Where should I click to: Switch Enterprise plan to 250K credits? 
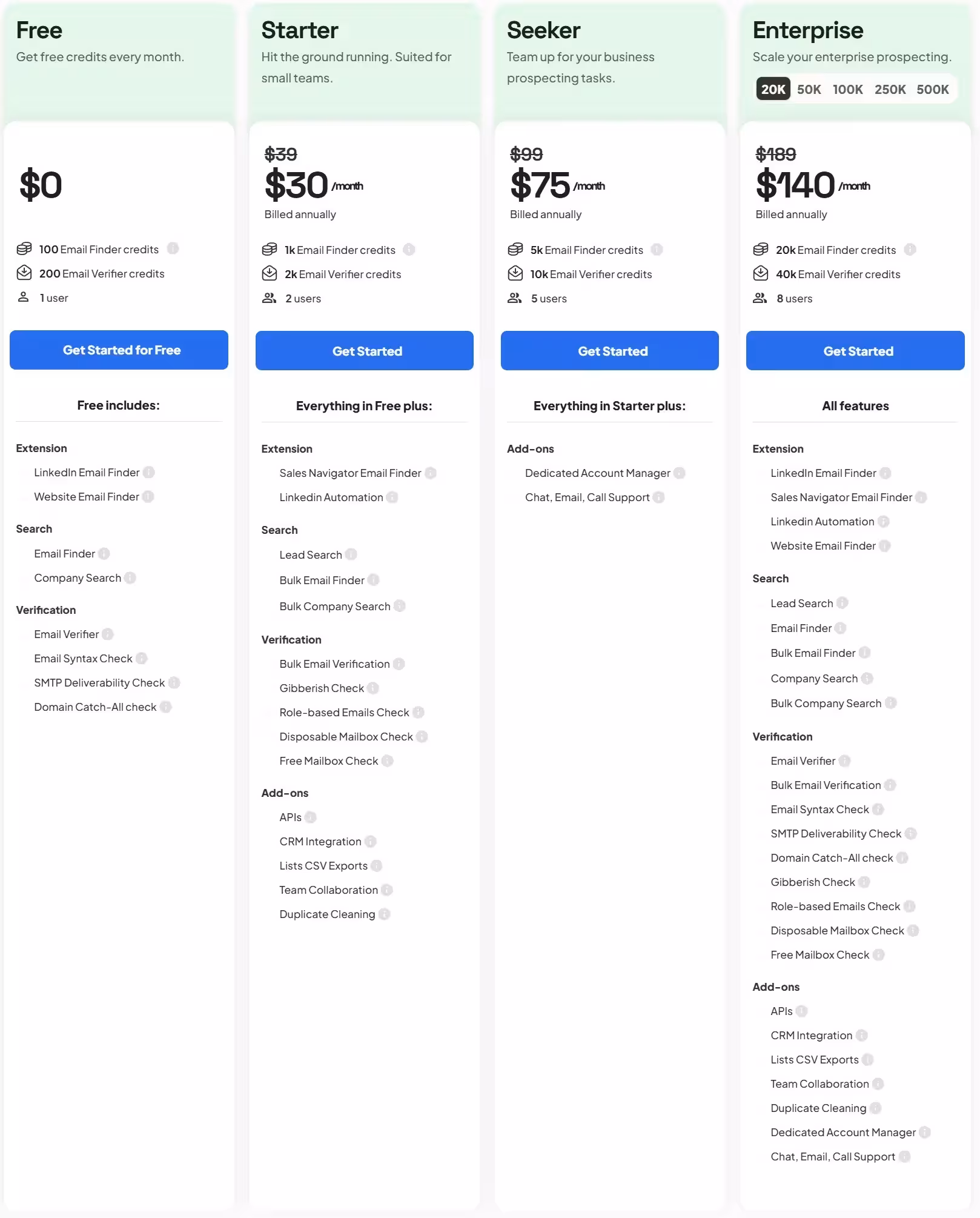[x=890, y=90]
